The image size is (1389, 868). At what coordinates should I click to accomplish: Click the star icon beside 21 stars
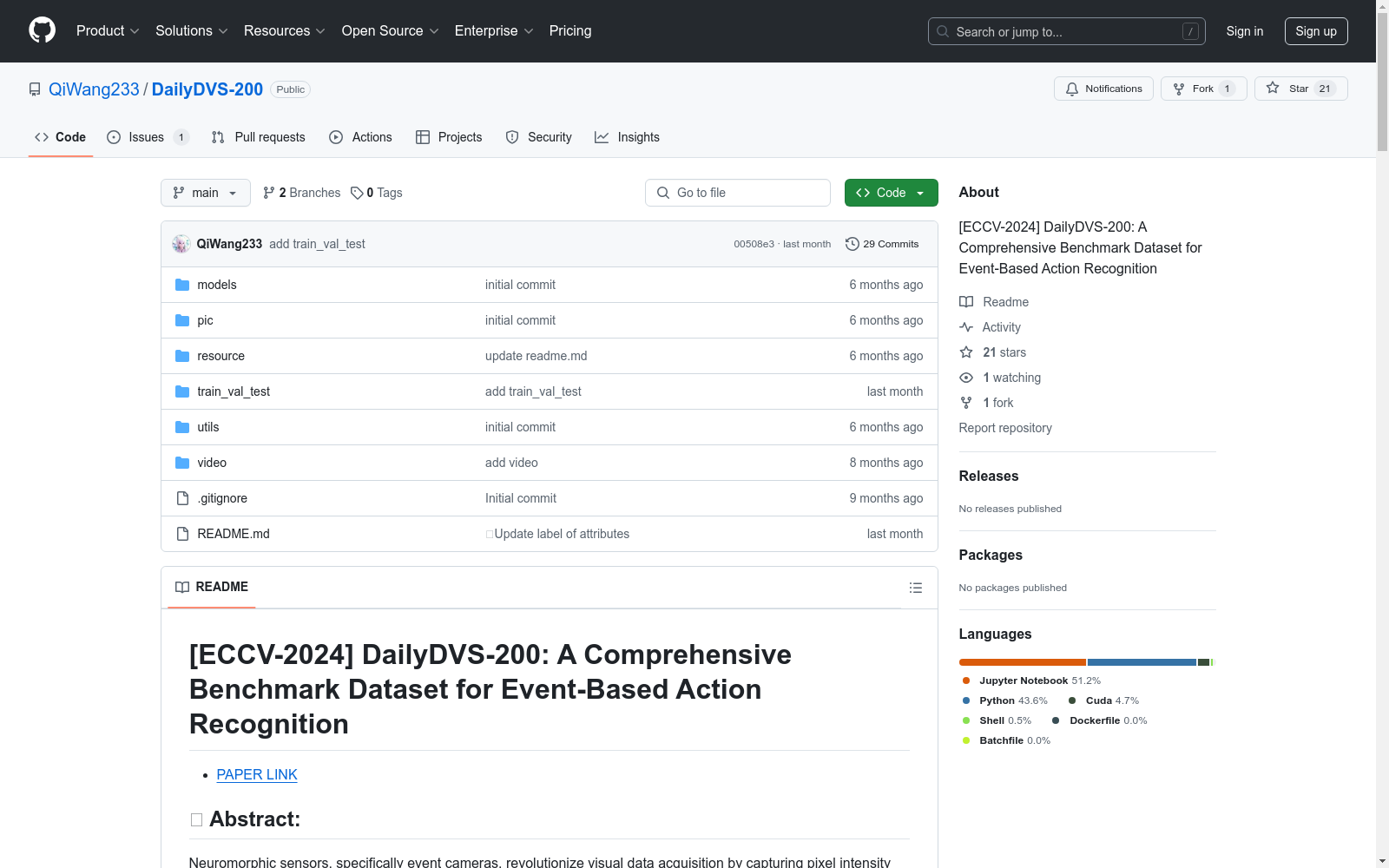point(966,352)
